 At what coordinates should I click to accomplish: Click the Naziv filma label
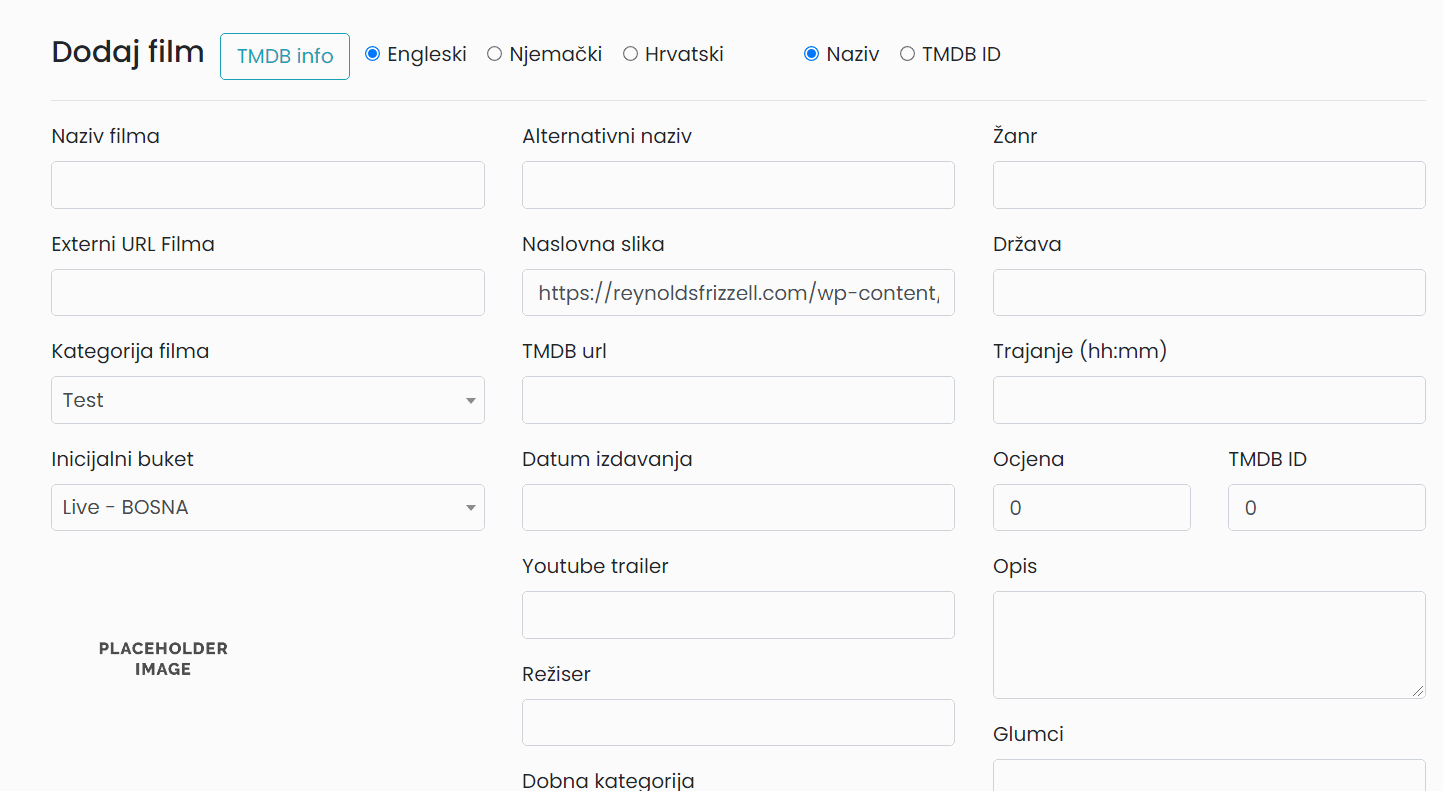(106, 136)
